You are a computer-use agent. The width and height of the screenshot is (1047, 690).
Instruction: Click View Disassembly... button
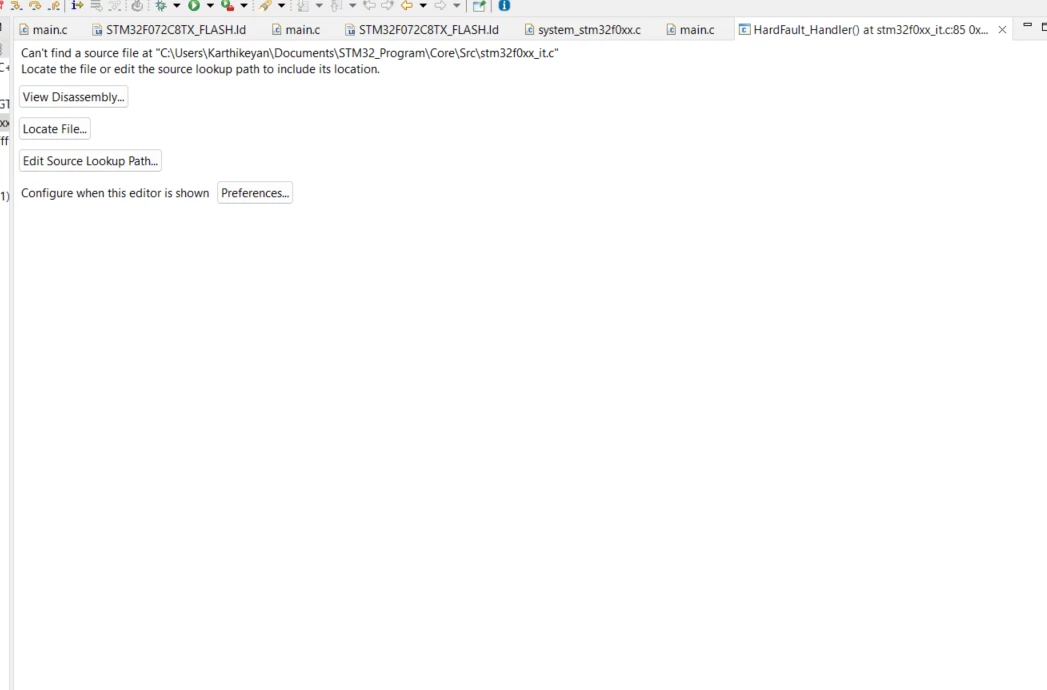[73, 97]
